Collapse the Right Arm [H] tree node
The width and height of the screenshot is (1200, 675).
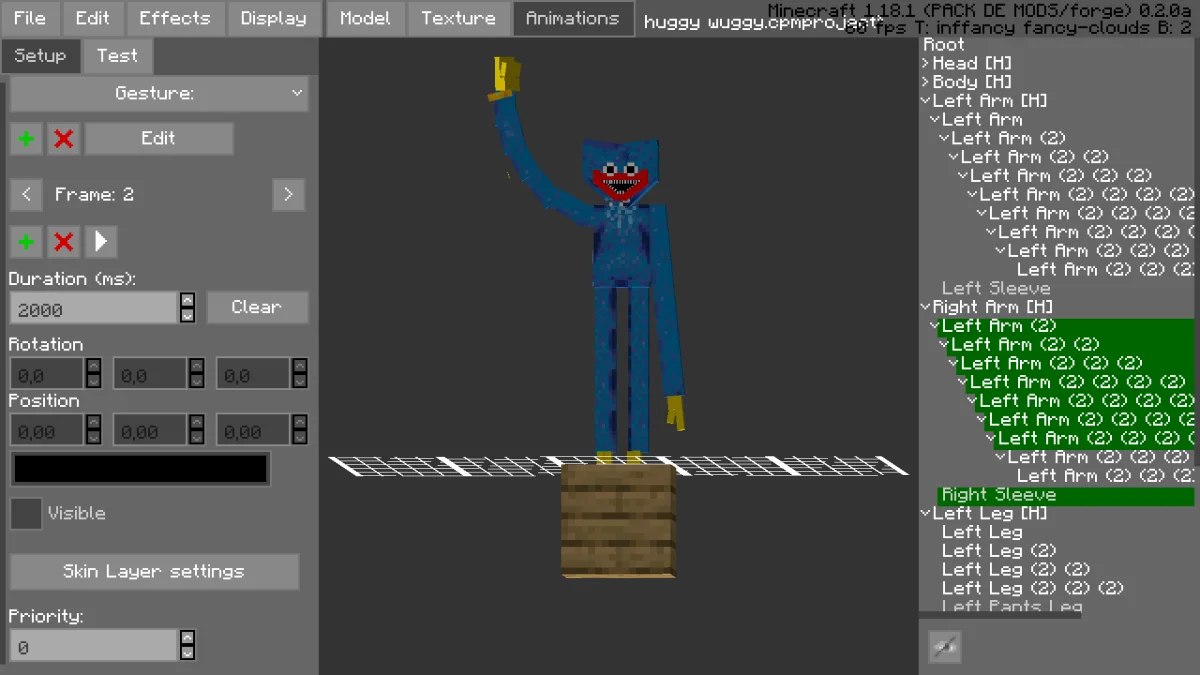[x=926, y=307]
